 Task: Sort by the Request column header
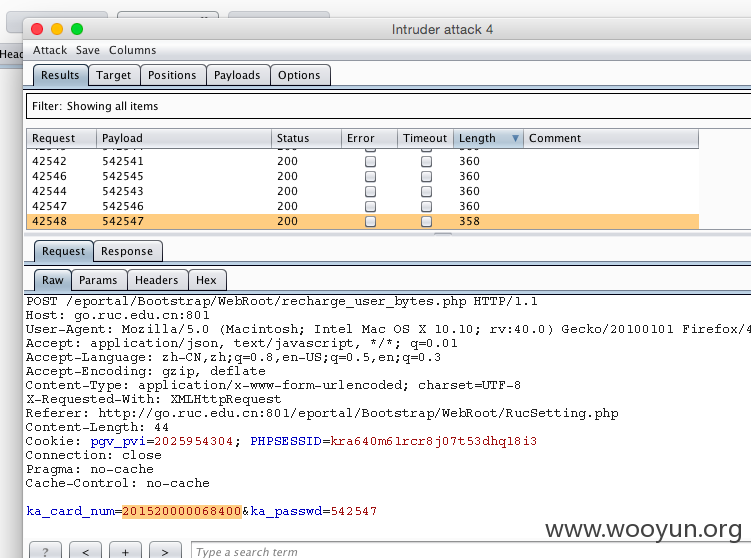[x=61, y=138]
